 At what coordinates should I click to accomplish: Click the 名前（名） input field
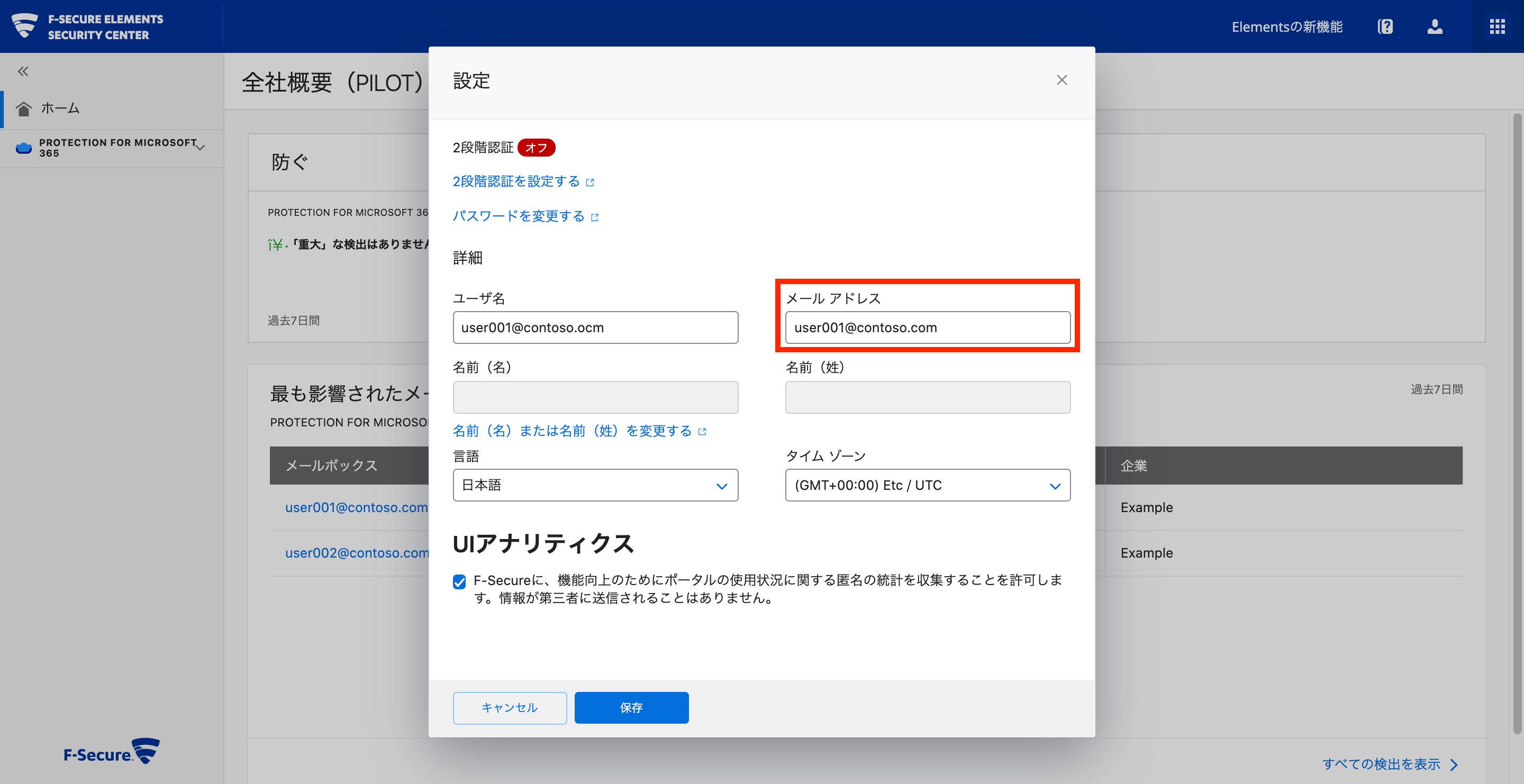click(595, 397)
